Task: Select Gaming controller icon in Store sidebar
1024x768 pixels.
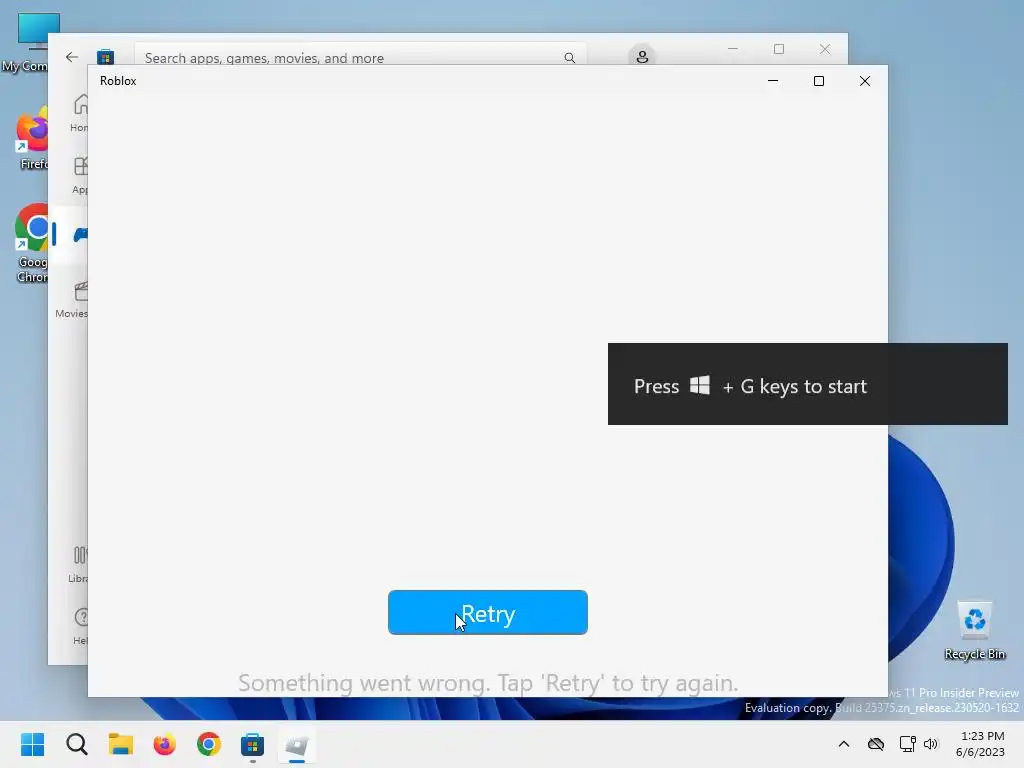Action: pos(80,234)
